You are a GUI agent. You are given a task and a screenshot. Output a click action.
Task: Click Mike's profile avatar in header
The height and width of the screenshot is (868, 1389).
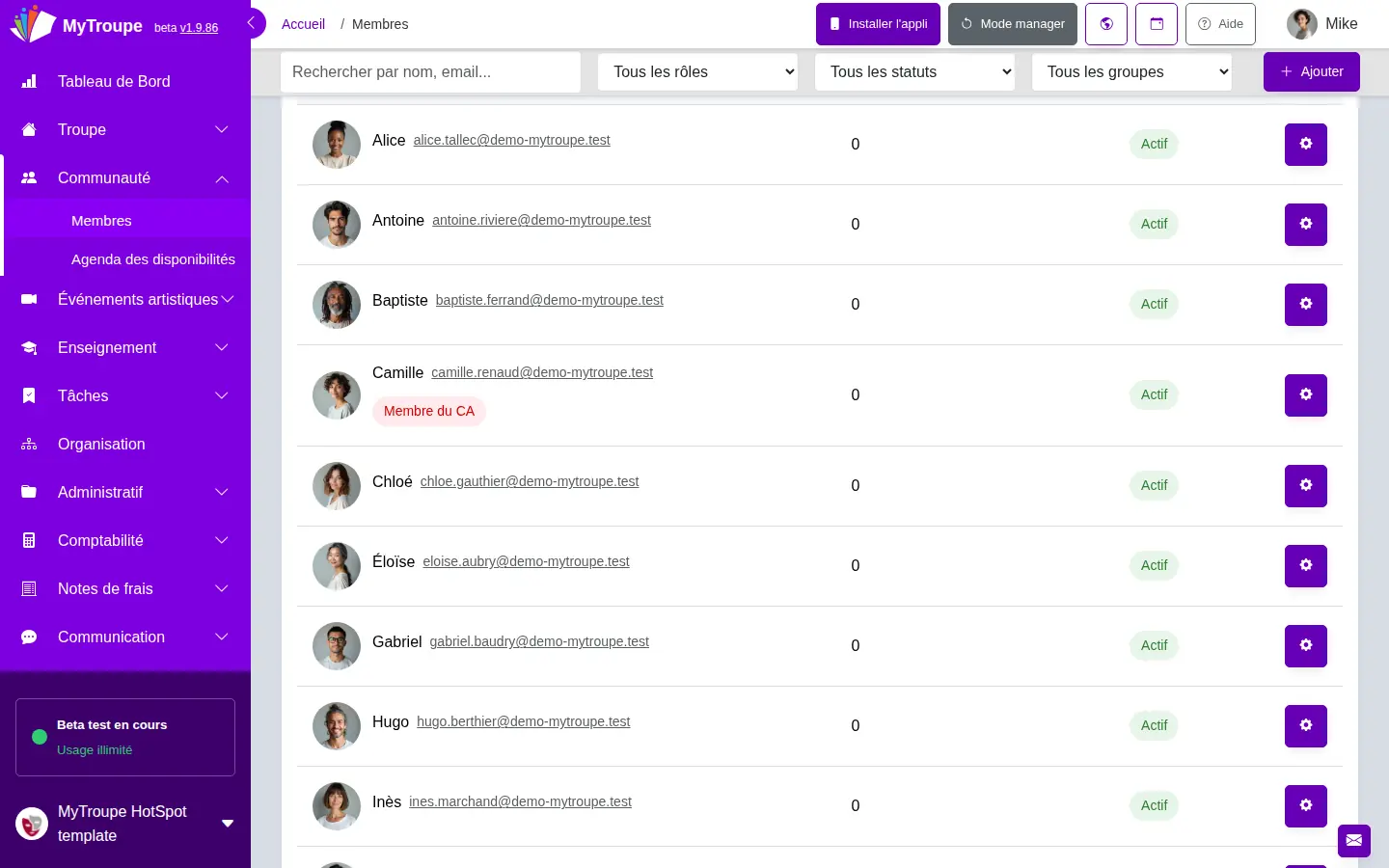pos(1302,24)
